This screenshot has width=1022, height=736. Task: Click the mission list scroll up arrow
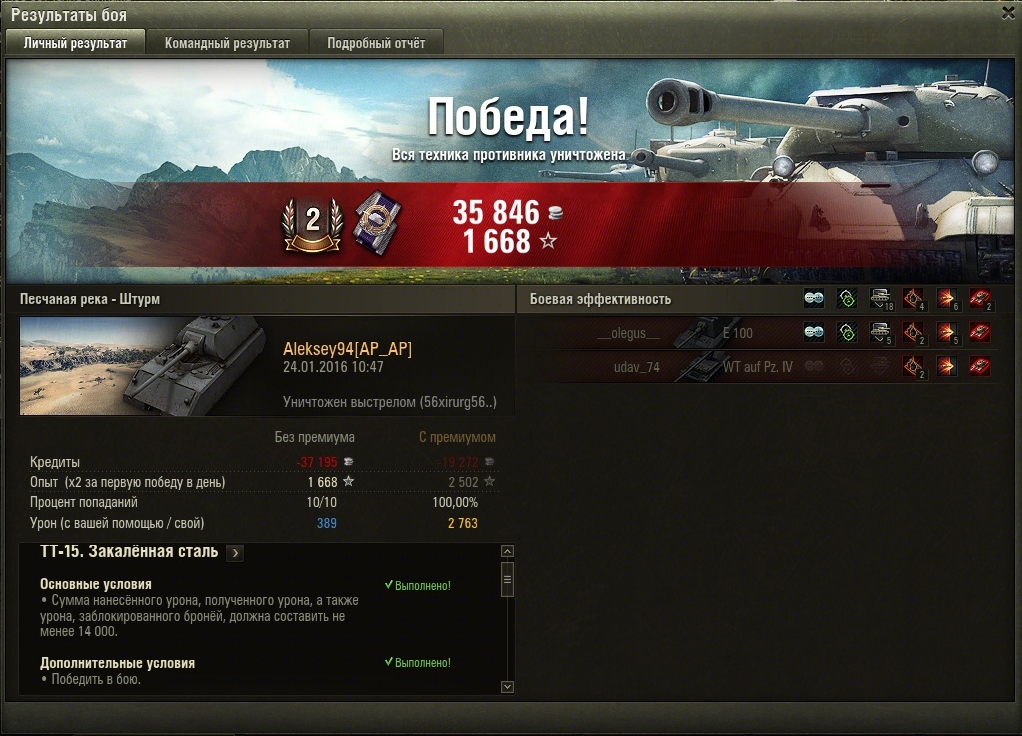[x=507, y=552]
